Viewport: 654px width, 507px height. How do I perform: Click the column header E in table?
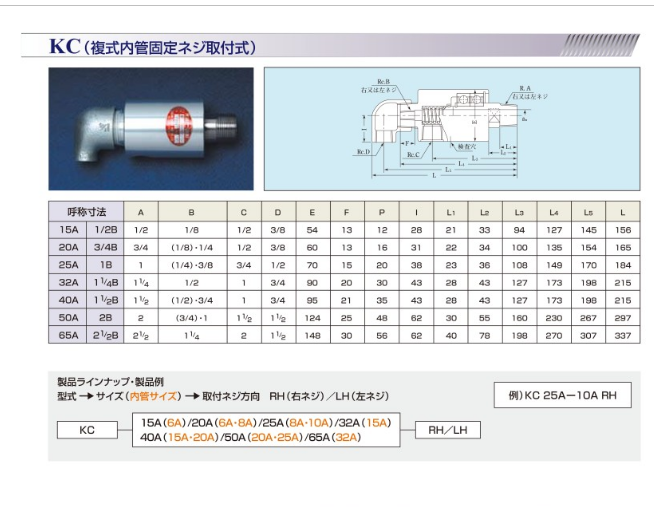tap(312, 212)
